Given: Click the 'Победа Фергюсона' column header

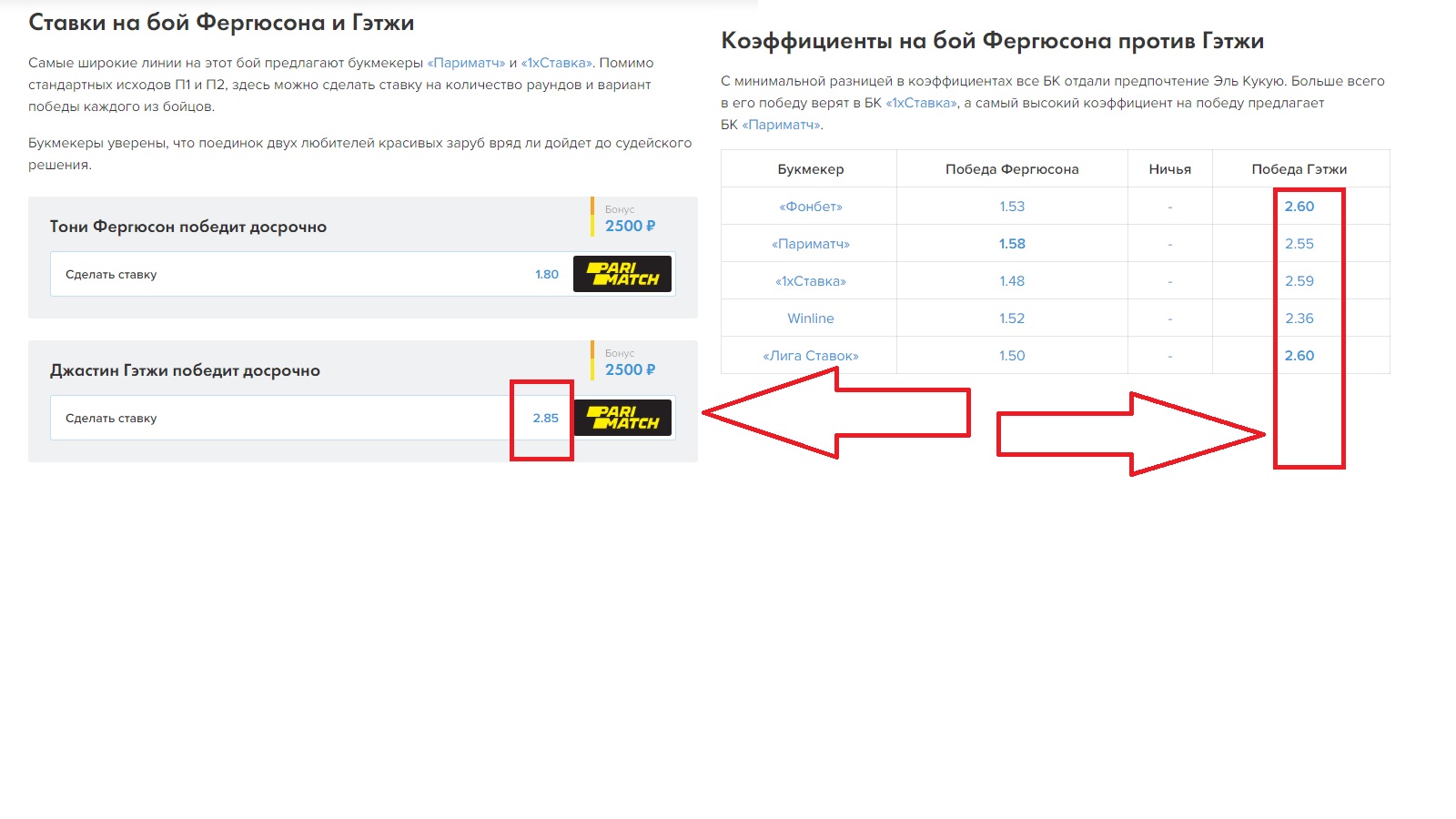Looking at the screenshot, I should click(1012, 169).
